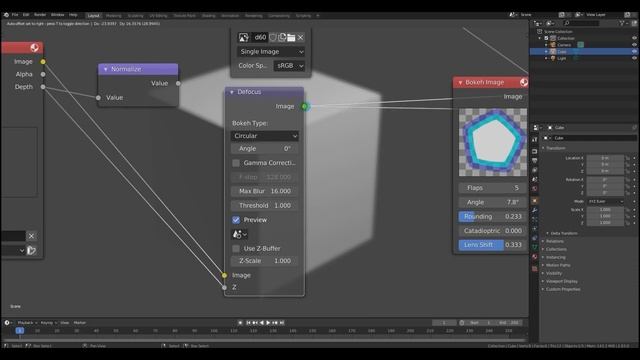The height and width of the screenshot is (360, 640).
Task: Open the Window menu
Action: (58, 15)
